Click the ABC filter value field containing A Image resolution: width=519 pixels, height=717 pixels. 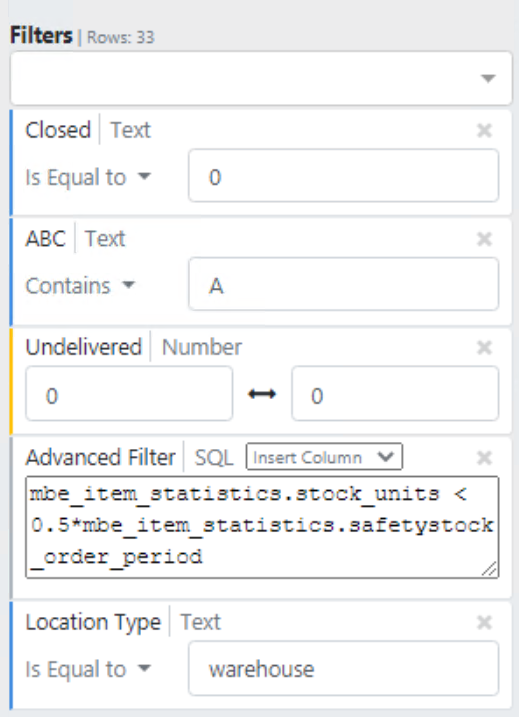click(343, 284)
